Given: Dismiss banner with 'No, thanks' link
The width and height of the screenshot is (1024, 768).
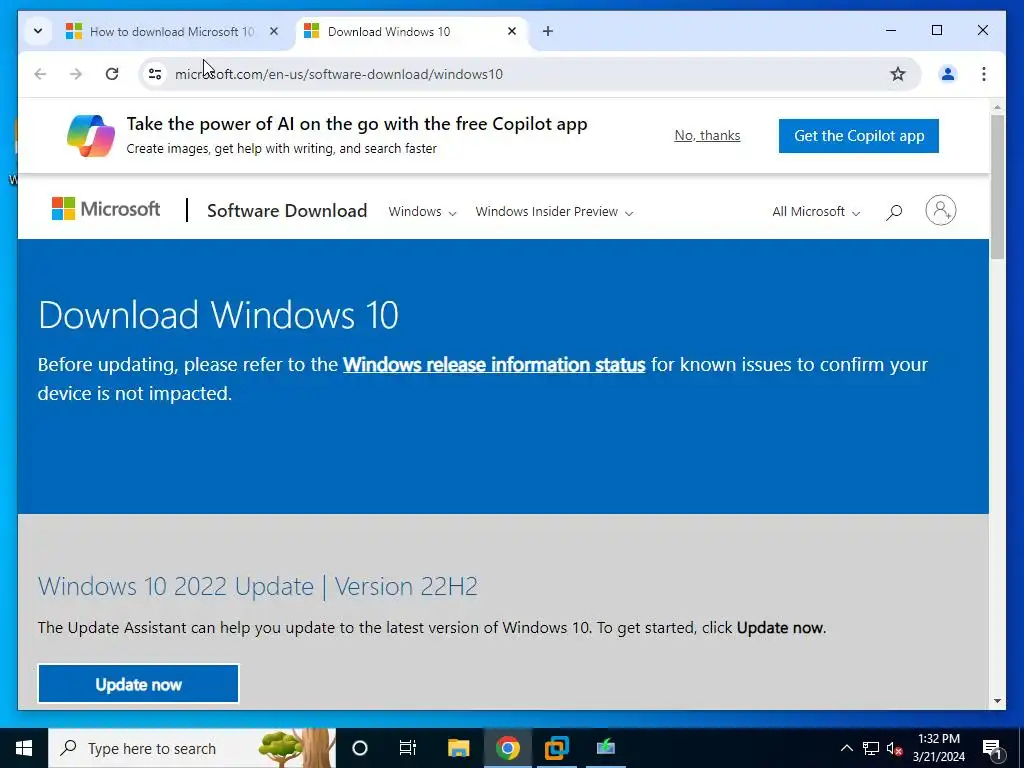Looking at the screenshot, I should (707, 135).
